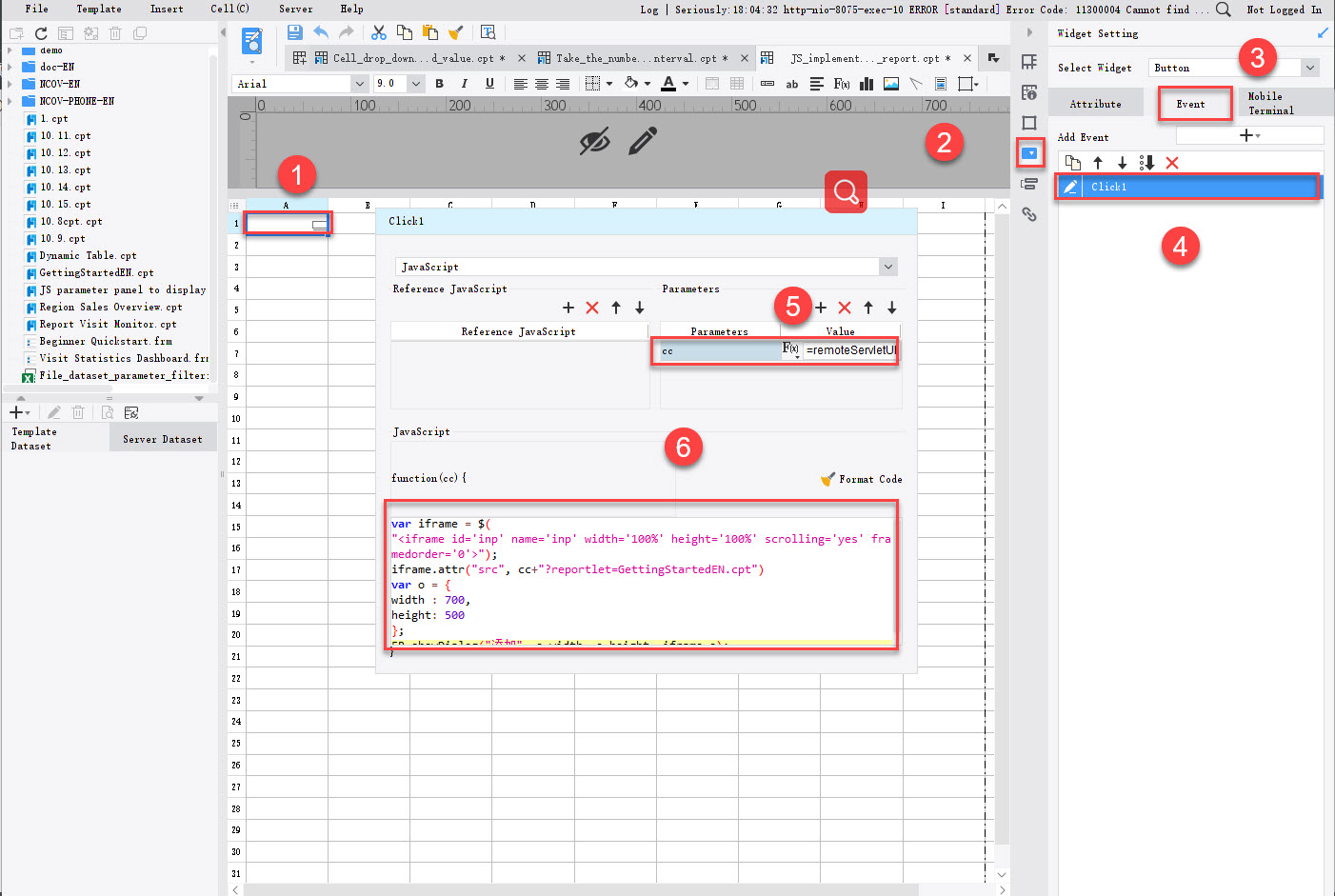This screenshot has height=896, width=1335.
Task: Open the JavaScript event type dropdown
Action: [888, 267]
